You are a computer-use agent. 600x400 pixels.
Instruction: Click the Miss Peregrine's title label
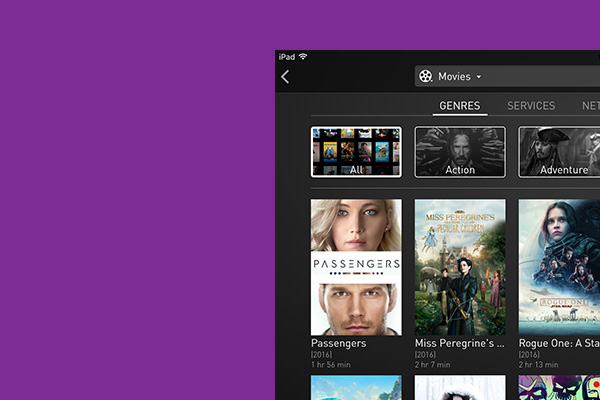coord(459,343)
